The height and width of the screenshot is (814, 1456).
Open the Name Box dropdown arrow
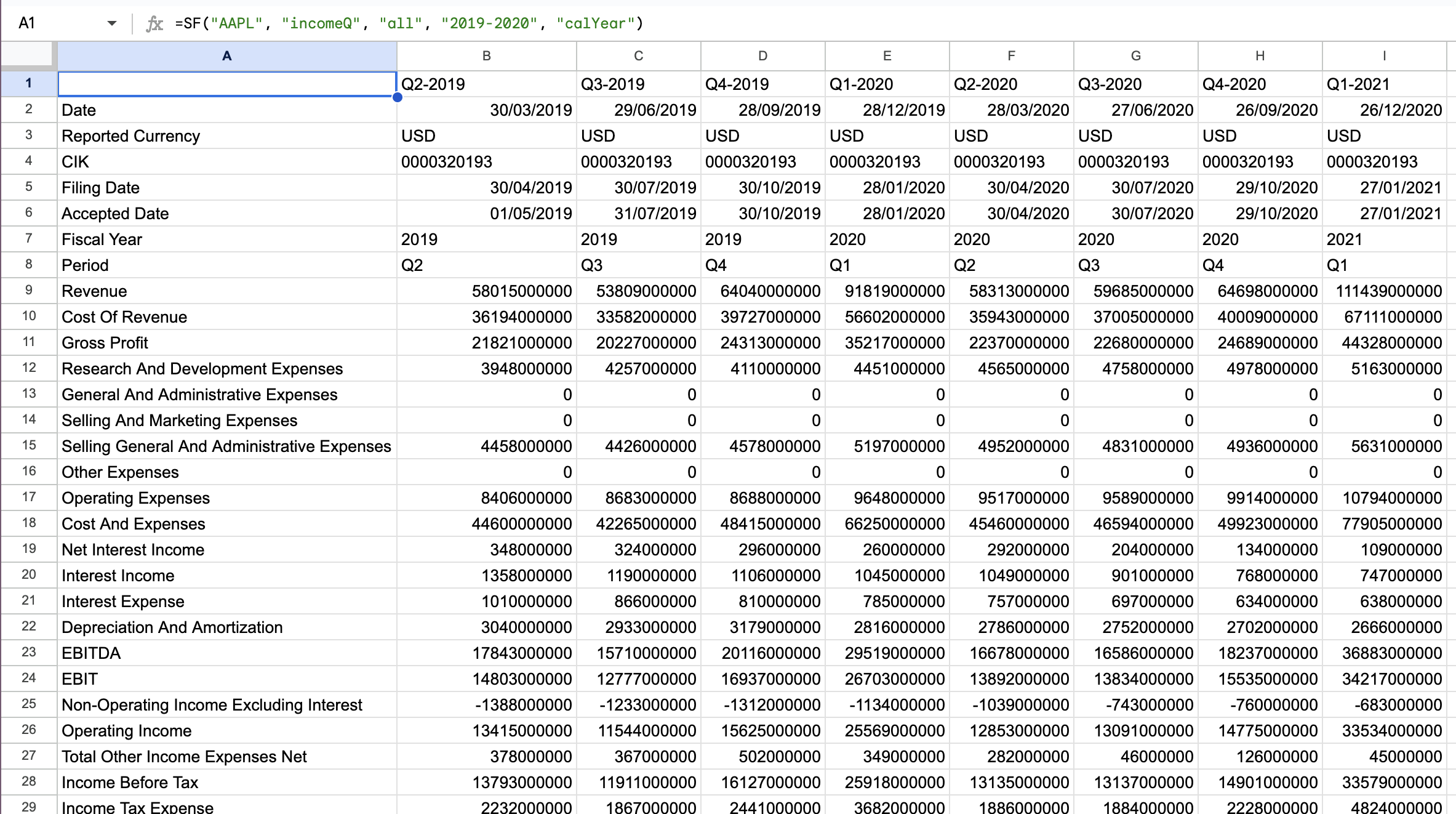(111, 23)
